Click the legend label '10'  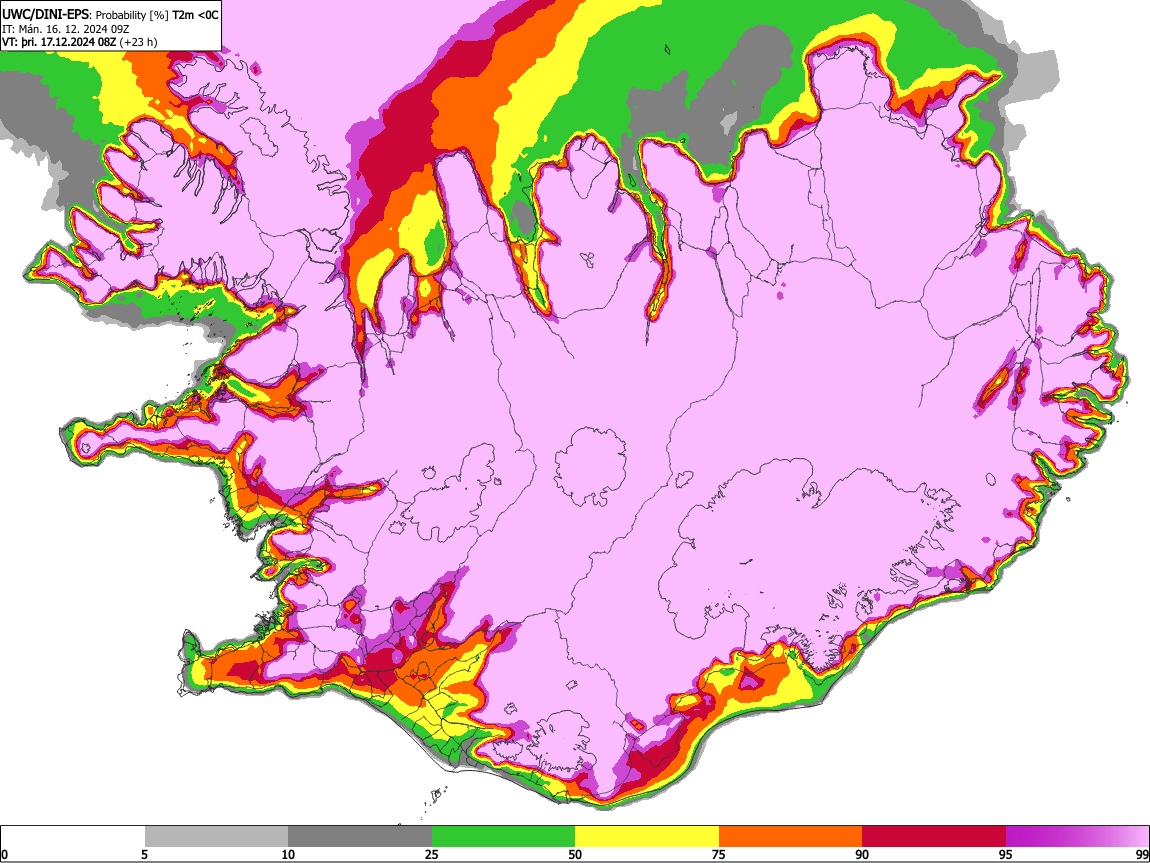288,855
